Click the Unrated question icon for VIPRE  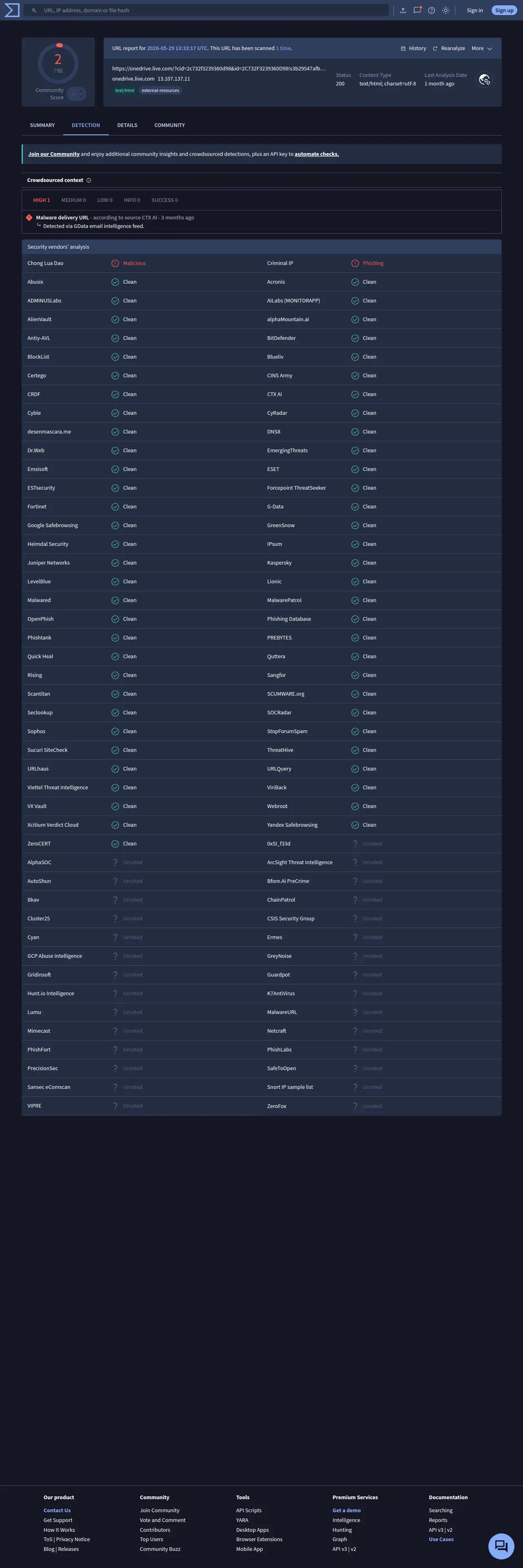click(115, 1106)
